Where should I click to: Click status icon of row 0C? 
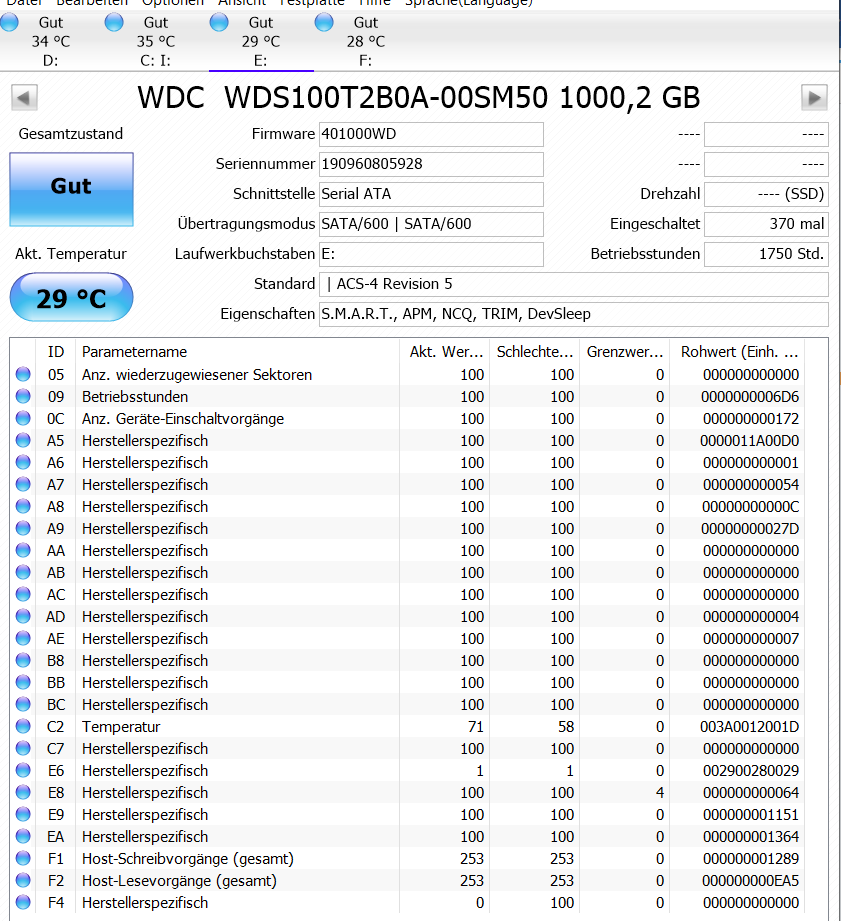23,418
